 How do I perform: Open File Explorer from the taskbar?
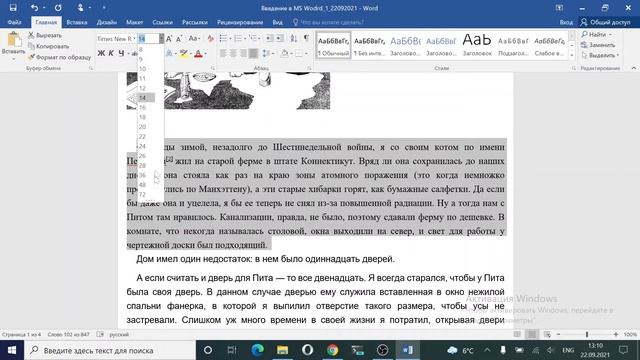coord(282,350)
